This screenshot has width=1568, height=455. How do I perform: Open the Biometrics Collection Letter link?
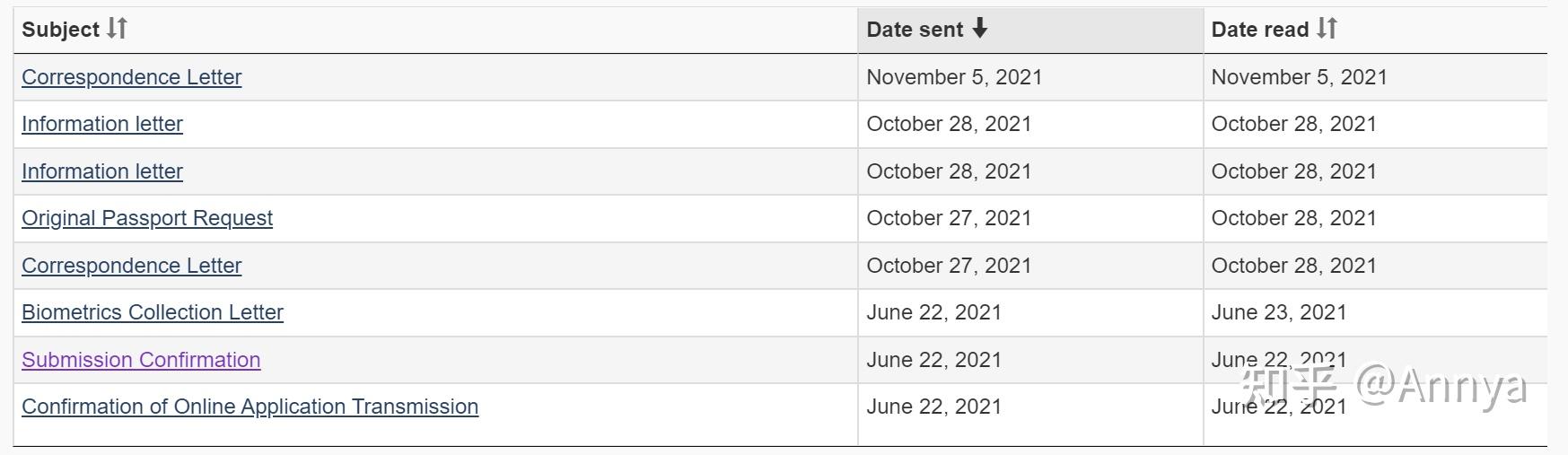[x=153, y=312]
